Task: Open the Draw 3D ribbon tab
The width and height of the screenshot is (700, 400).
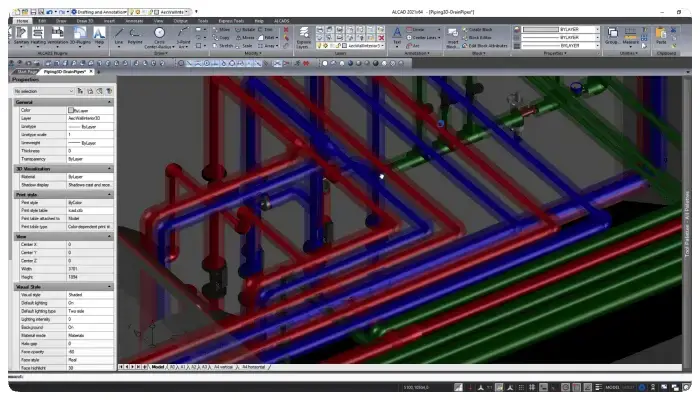Action: [85, 21]
